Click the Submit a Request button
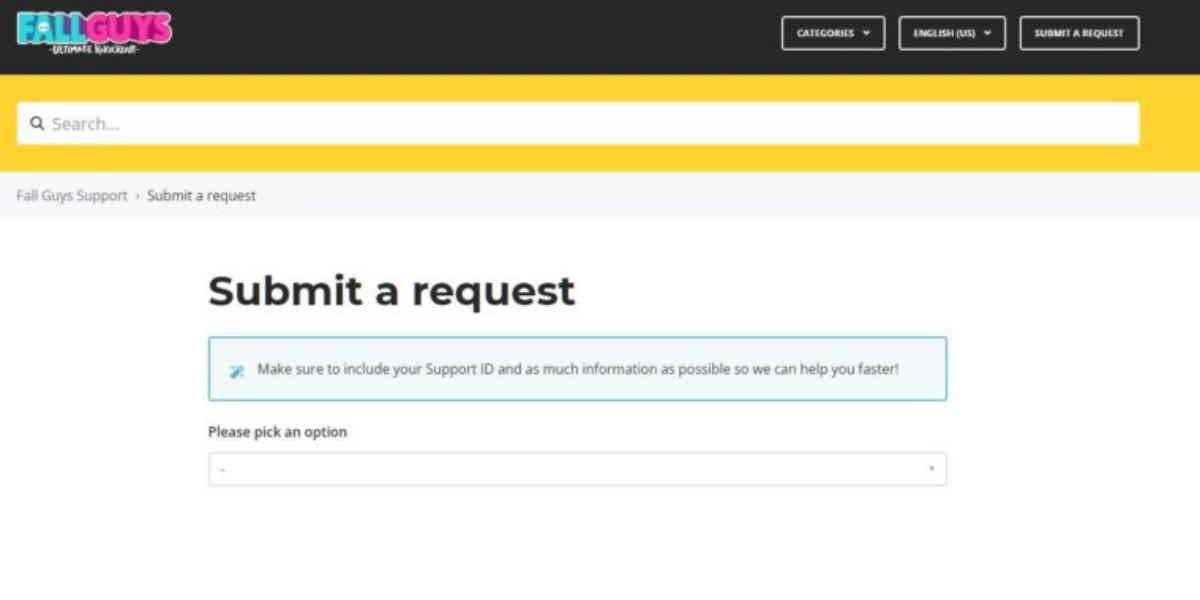Image resolution: width=1200 pixels, height=600 pixels. pyautogui.click(x=1079, y=33)
